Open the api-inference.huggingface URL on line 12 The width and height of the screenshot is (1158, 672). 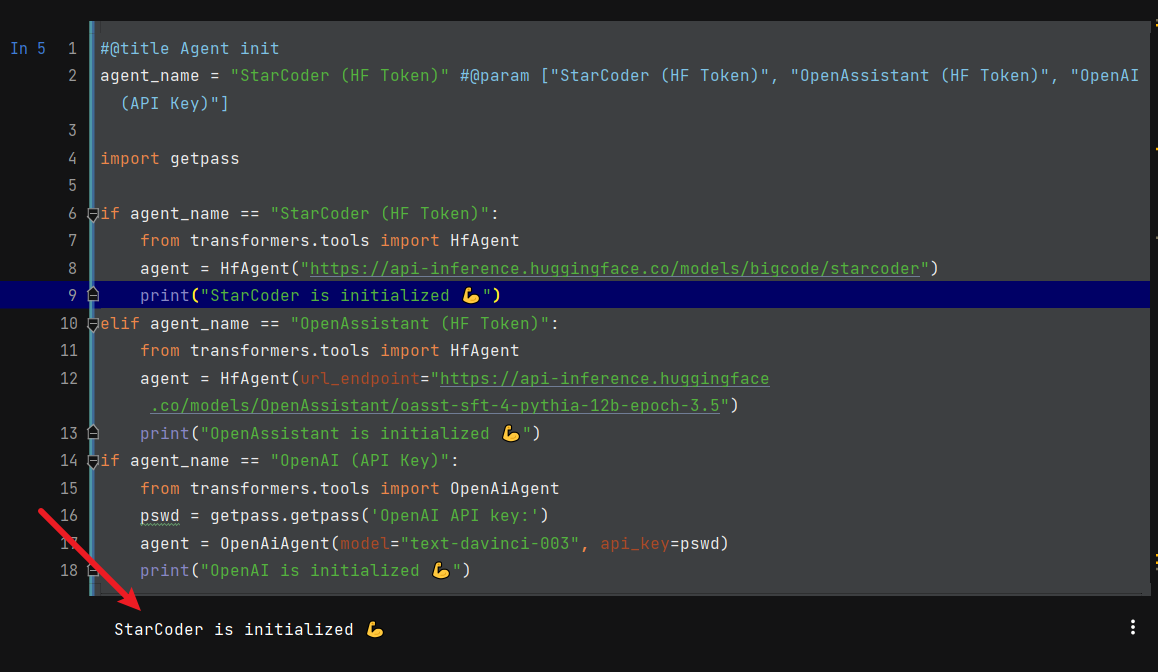[x=604, y=378]
